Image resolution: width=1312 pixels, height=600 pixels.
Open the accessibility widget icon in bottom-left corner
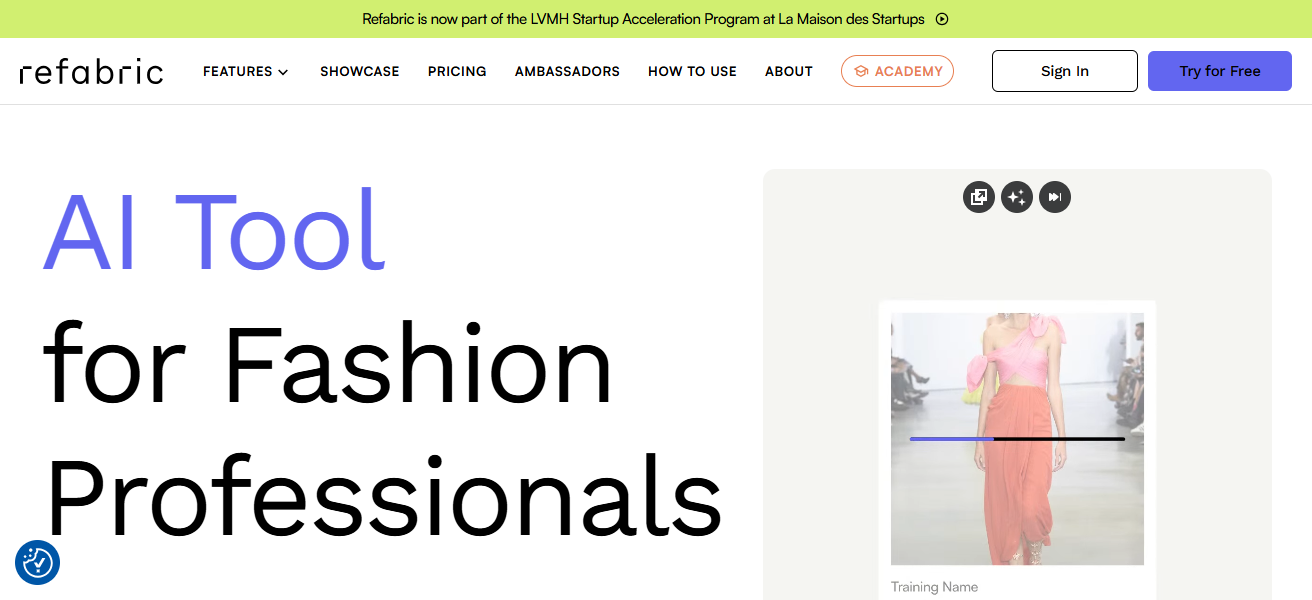[x=38, y=563]
